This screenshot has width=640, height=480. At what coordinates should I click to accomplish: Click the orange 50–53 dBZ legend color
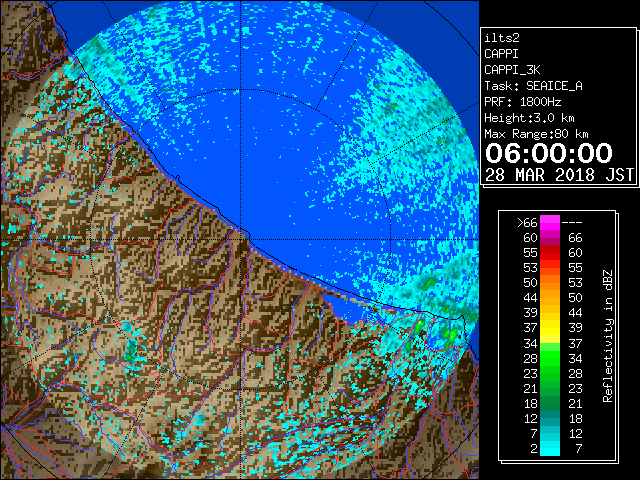(550, 282)
